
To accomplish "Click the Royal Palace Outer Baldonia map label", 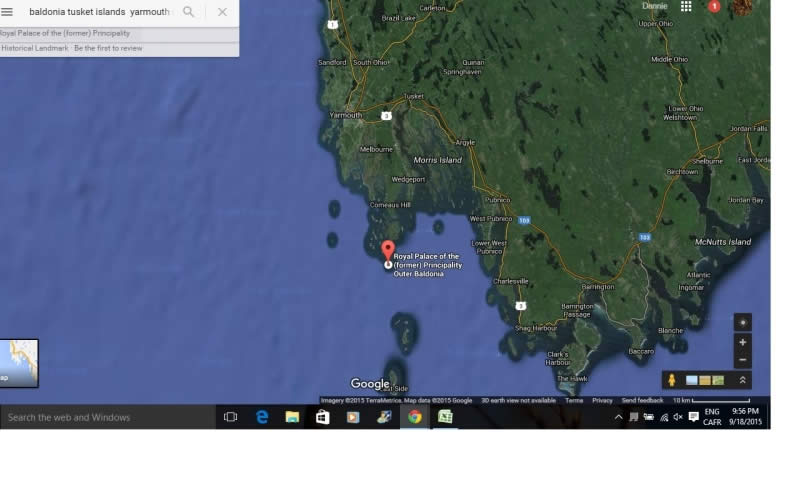I will pos(428,265).
